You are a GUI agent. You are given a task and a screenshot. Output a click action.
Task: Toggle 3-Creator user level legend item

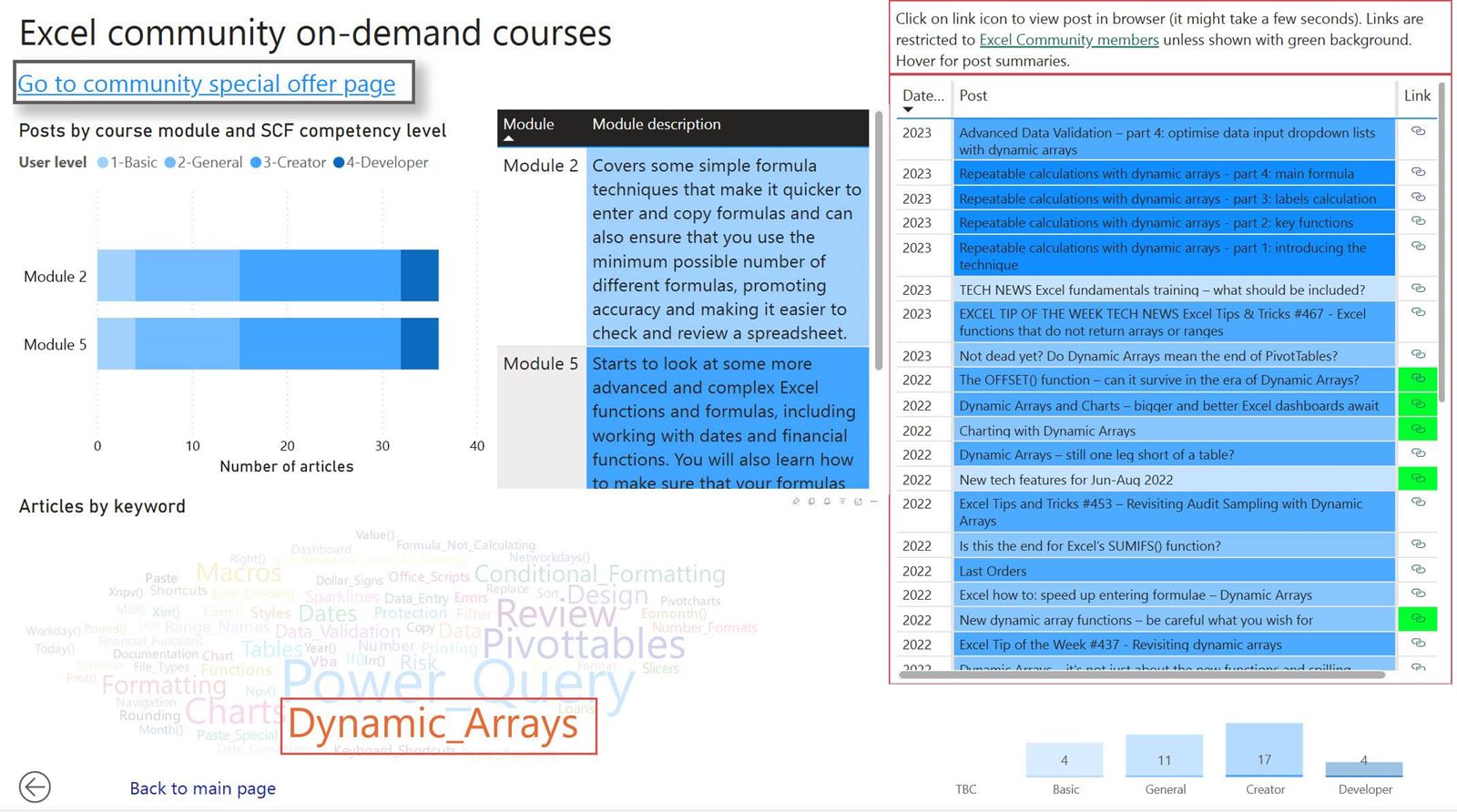(x=288, y=162)
